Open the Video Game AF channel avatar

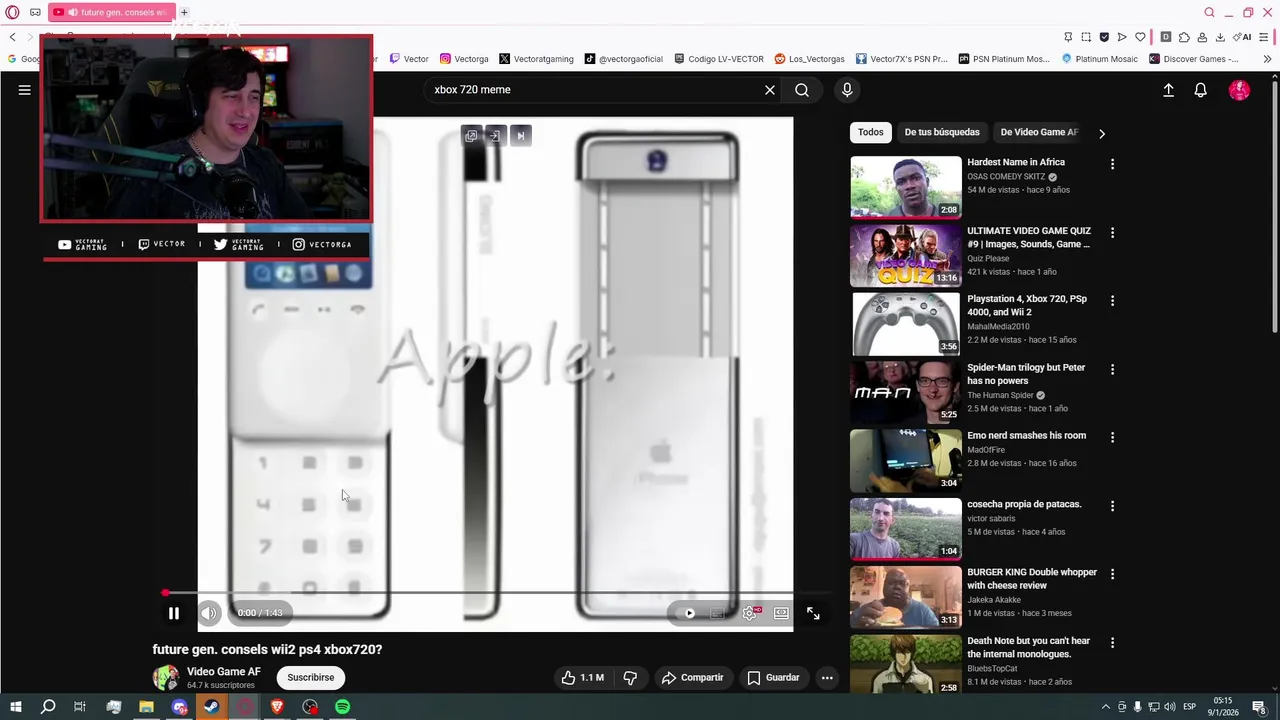[x=166, y=677]
